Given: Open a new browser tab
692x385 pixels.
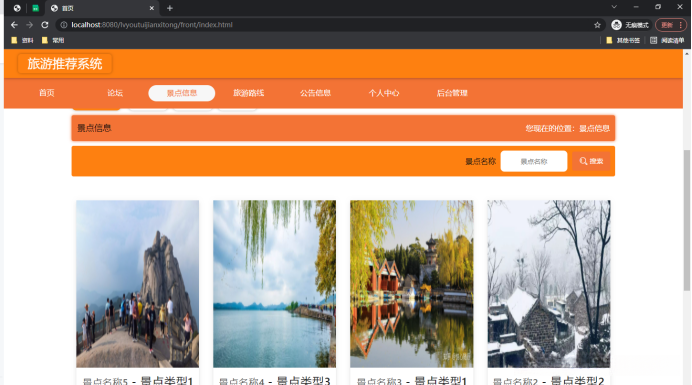Looking at the screenshot, I should (x=169, y=8).
